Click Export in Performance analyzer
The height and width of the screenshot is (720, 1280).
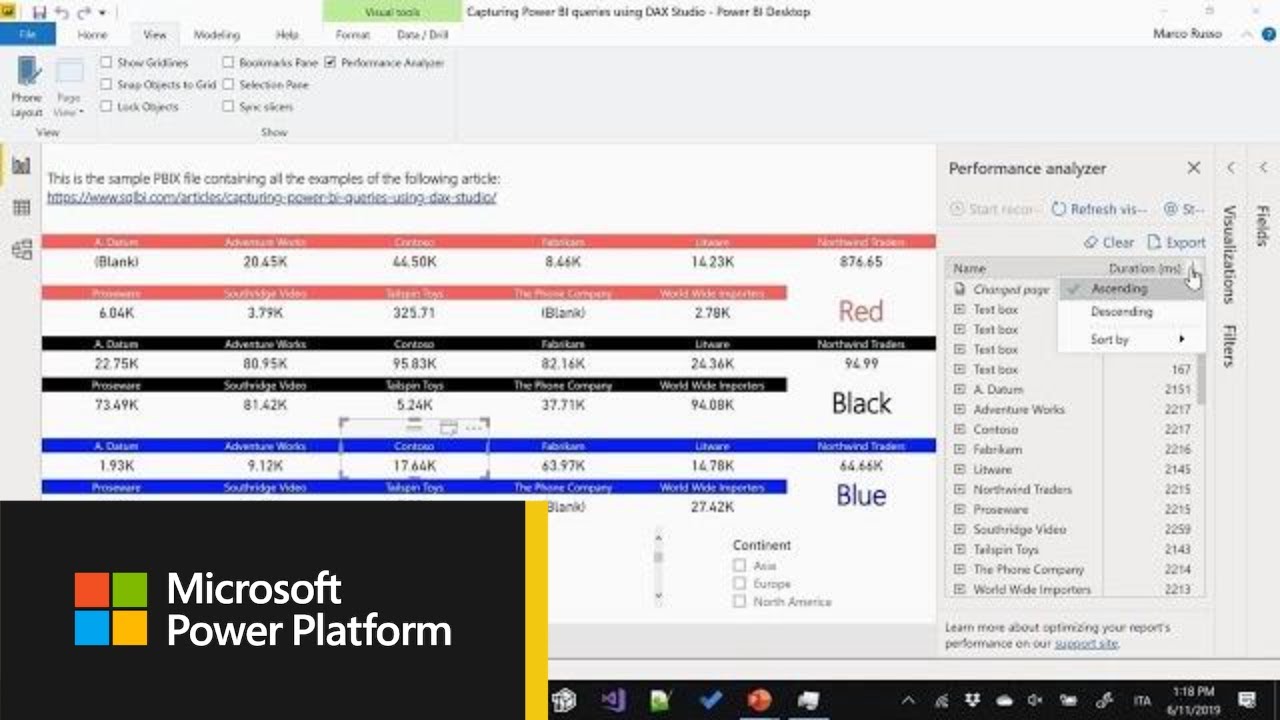[1176, 242]
